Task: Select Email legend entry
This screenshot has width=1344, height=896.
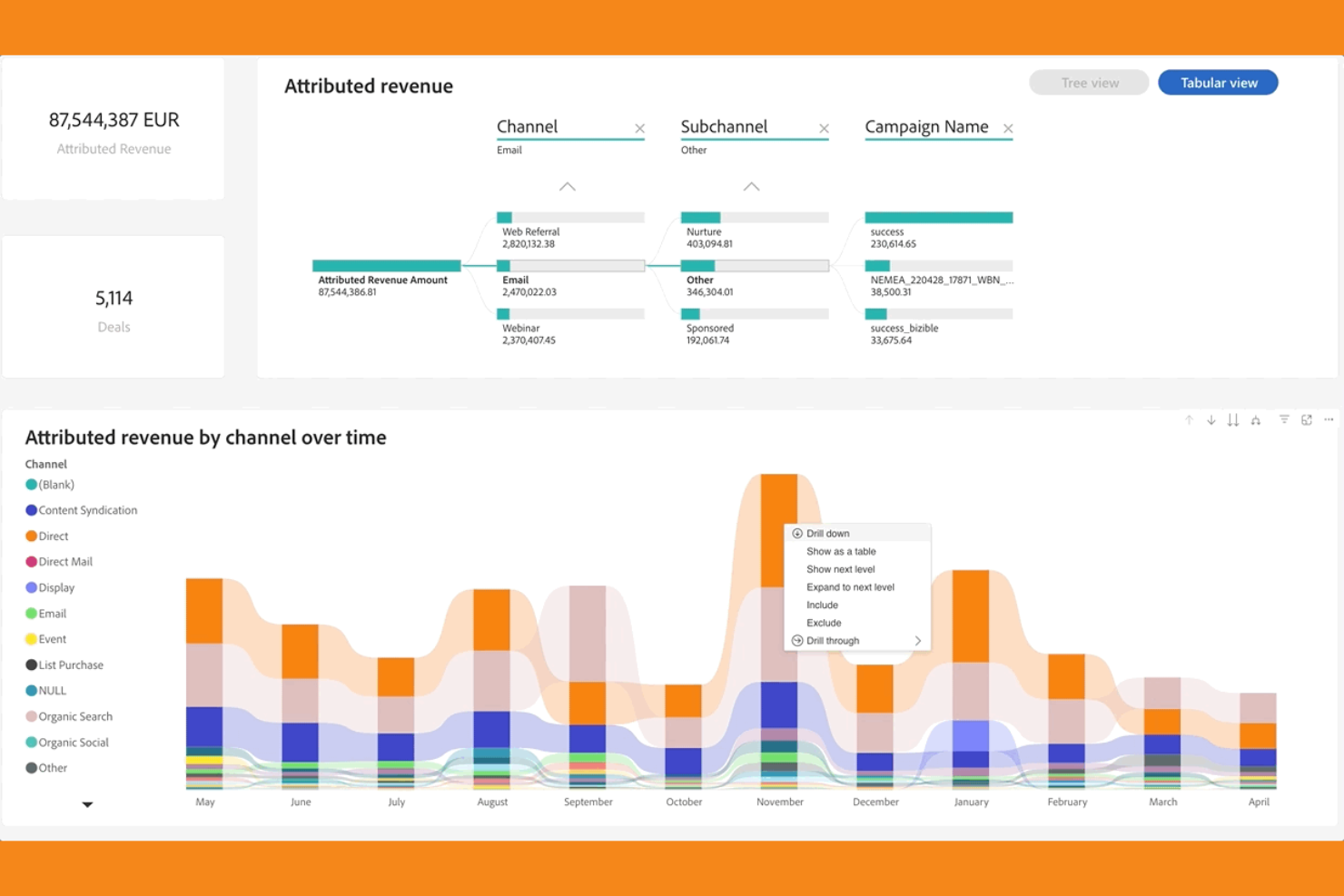Action: coord(45,614)
